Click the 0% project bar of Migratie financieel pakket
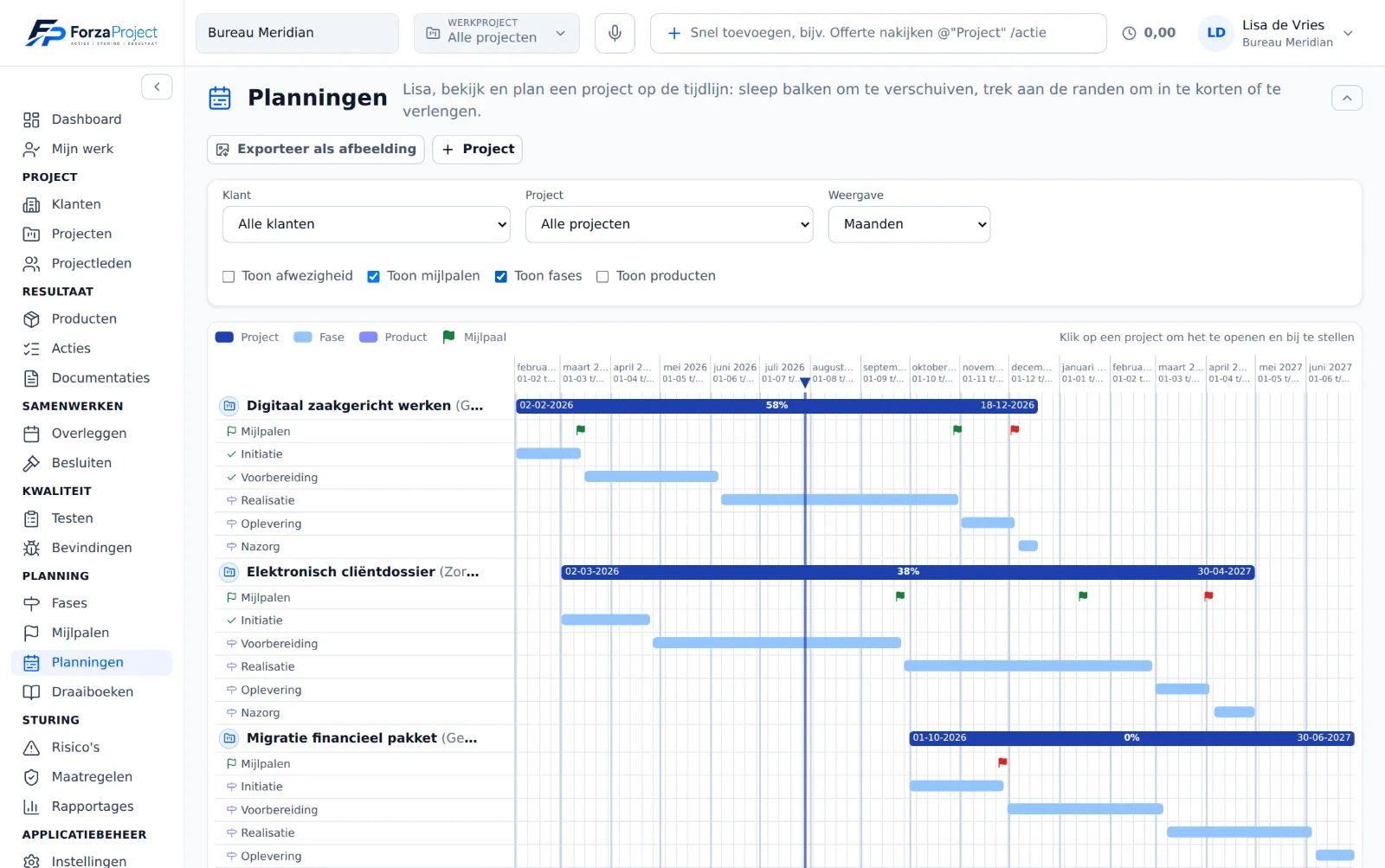Screen dimensions: 1385x868 [1131, 737]
